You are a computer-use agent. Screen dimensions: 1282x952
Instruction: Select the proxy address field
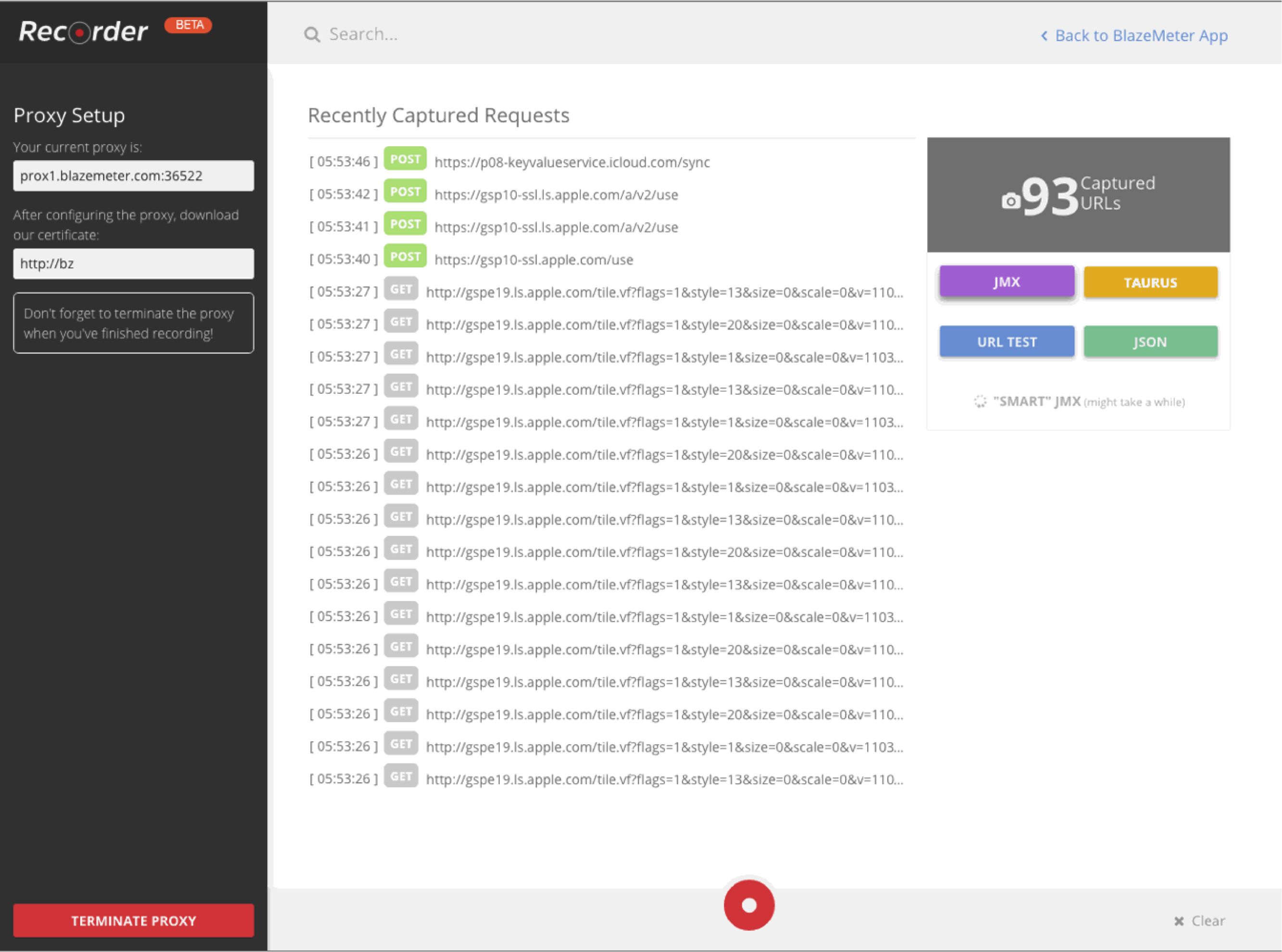tap(134, 176)
